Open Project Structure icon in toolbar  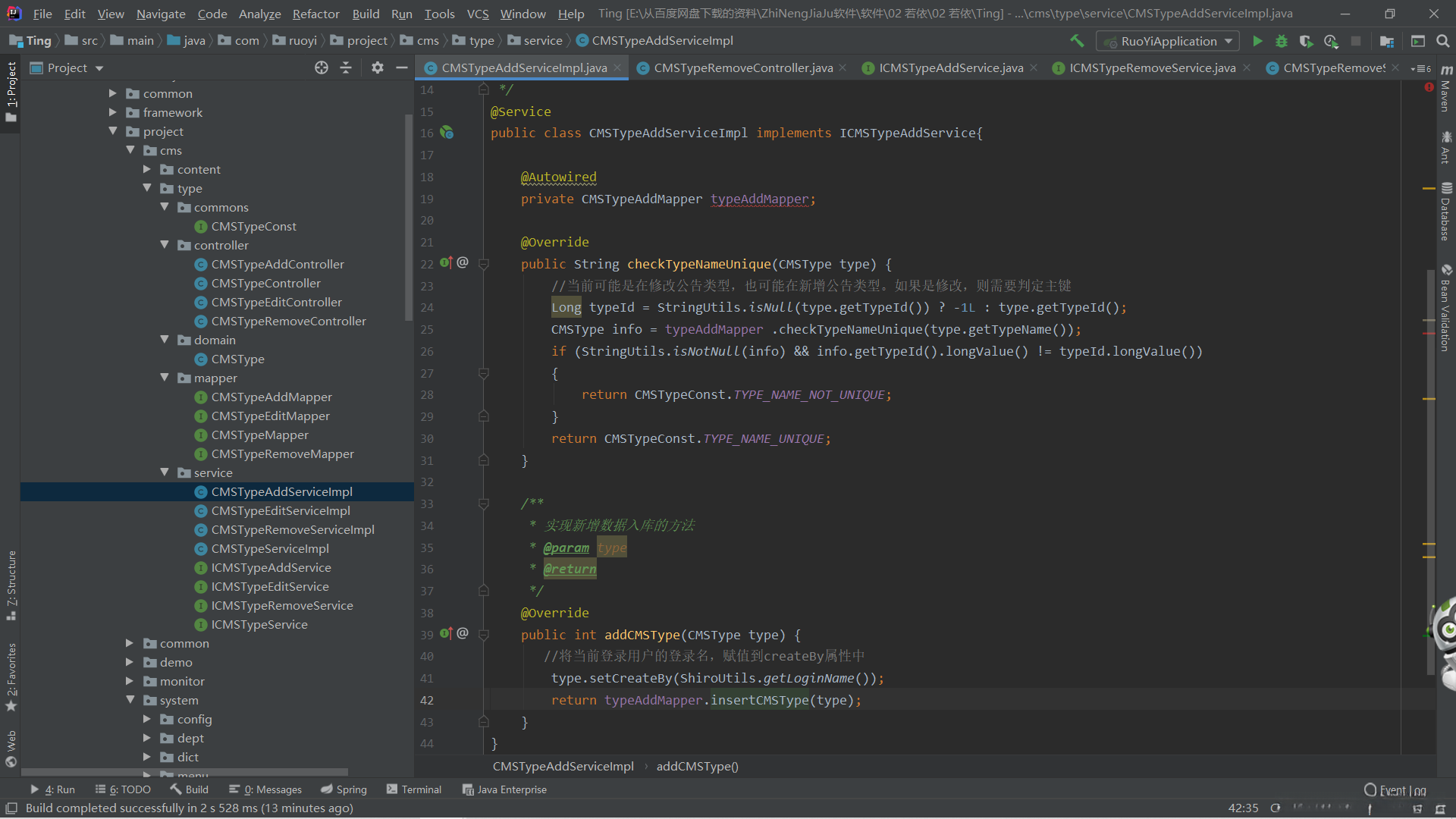point(1387,41)
